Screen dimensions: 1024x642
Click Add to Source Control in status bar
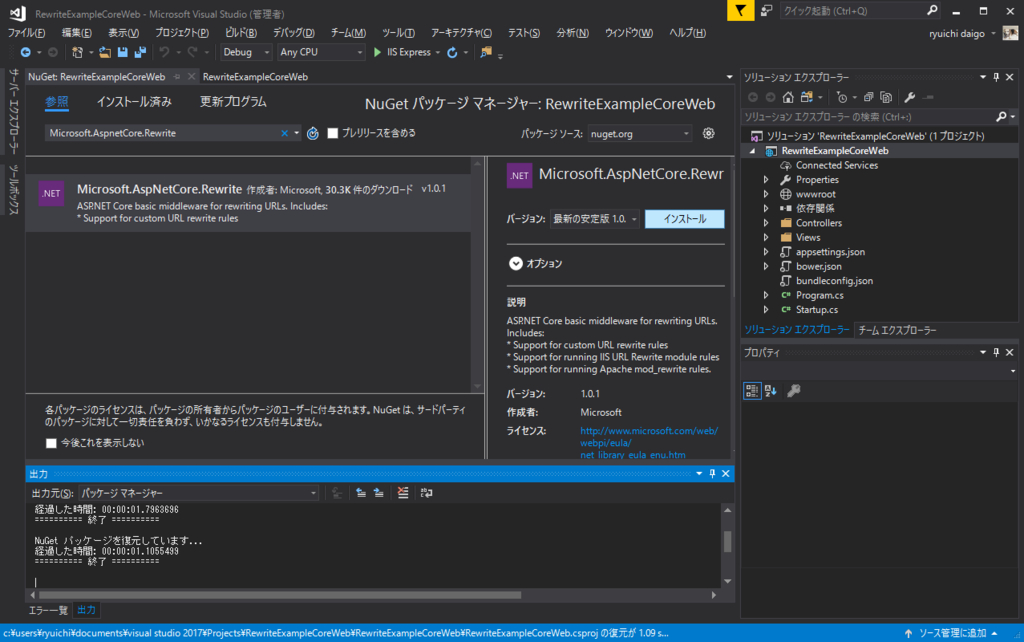[952, 633]
